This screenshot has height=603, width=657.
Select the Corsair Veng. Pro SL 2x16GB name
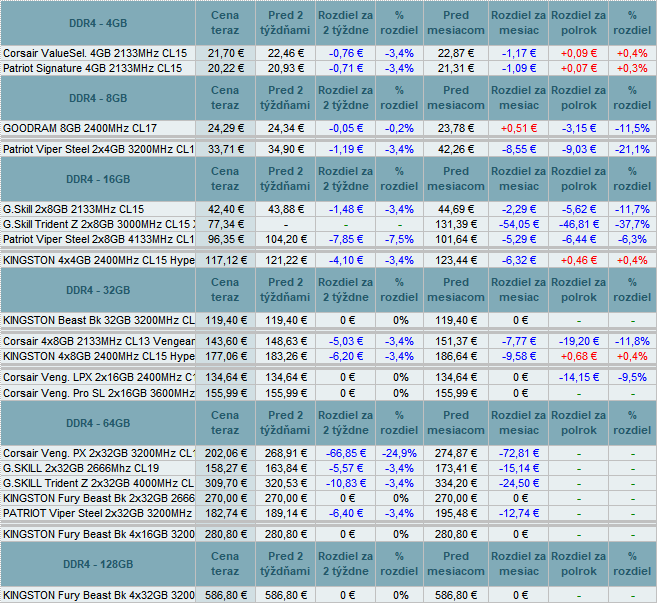point(98,393)
